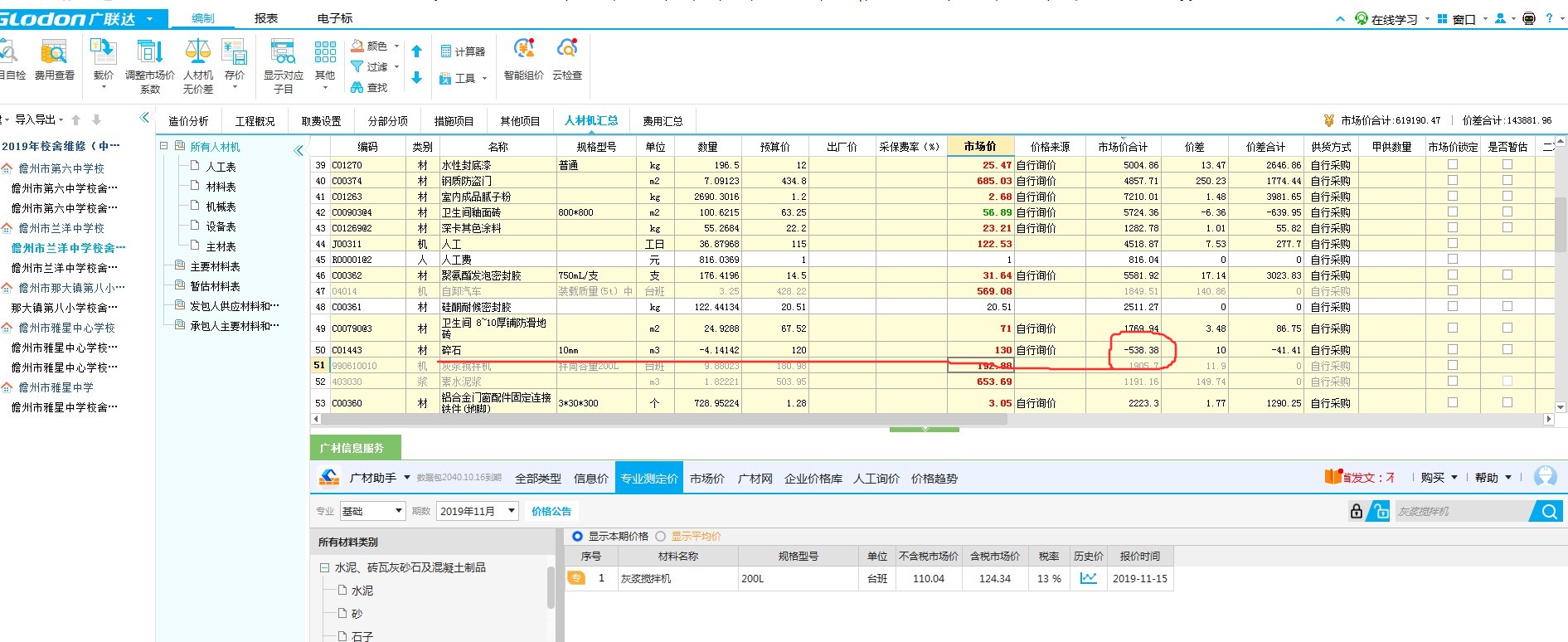Select 儋州市兰洋中学校 project node
1568x642 pixels.
coord(61,228)
